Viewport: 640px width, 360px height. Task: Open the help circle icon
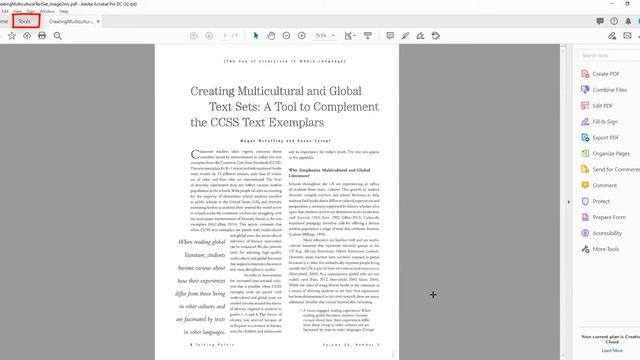[x=614, y=21]
